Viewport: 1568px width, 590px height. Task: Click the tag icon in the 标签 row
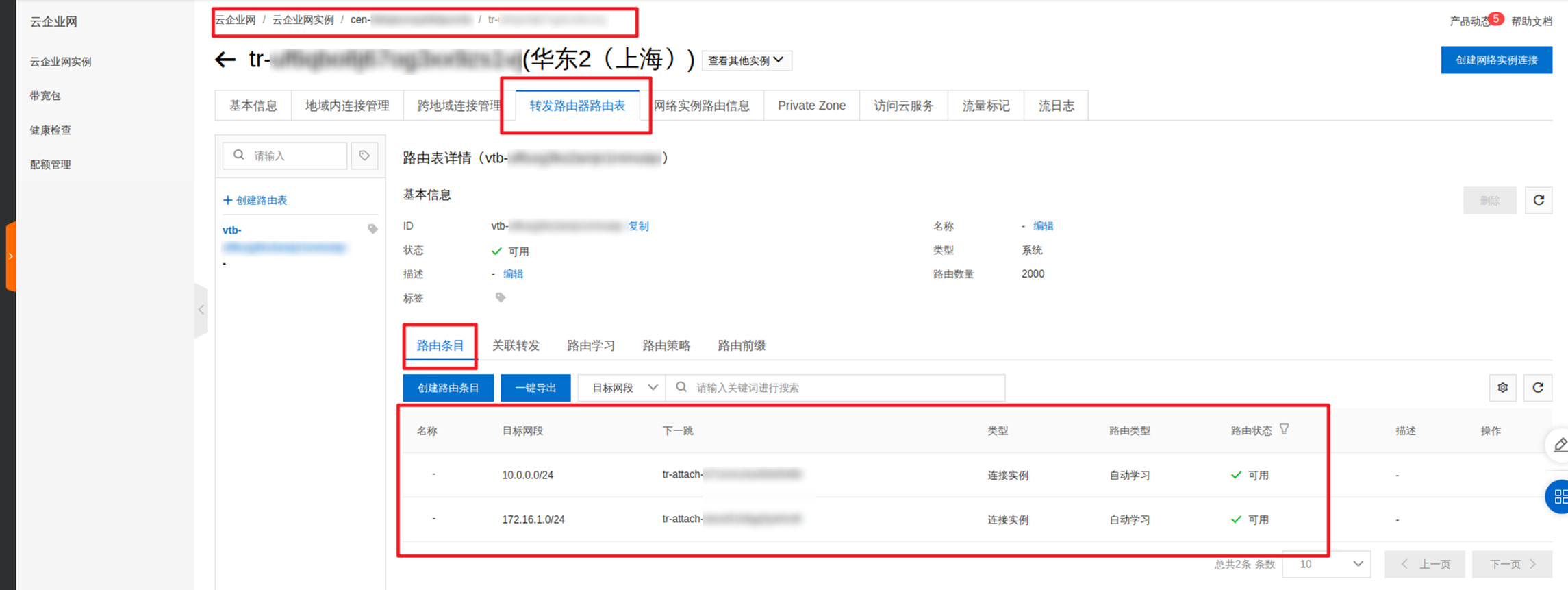501,297
